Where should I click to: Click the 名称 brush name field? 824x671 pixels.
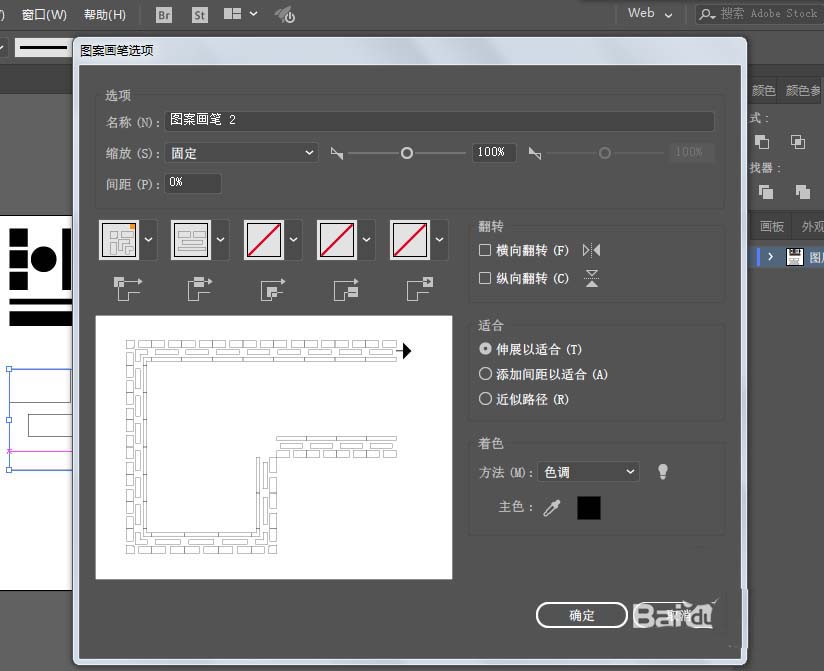(x=439, y=120)
